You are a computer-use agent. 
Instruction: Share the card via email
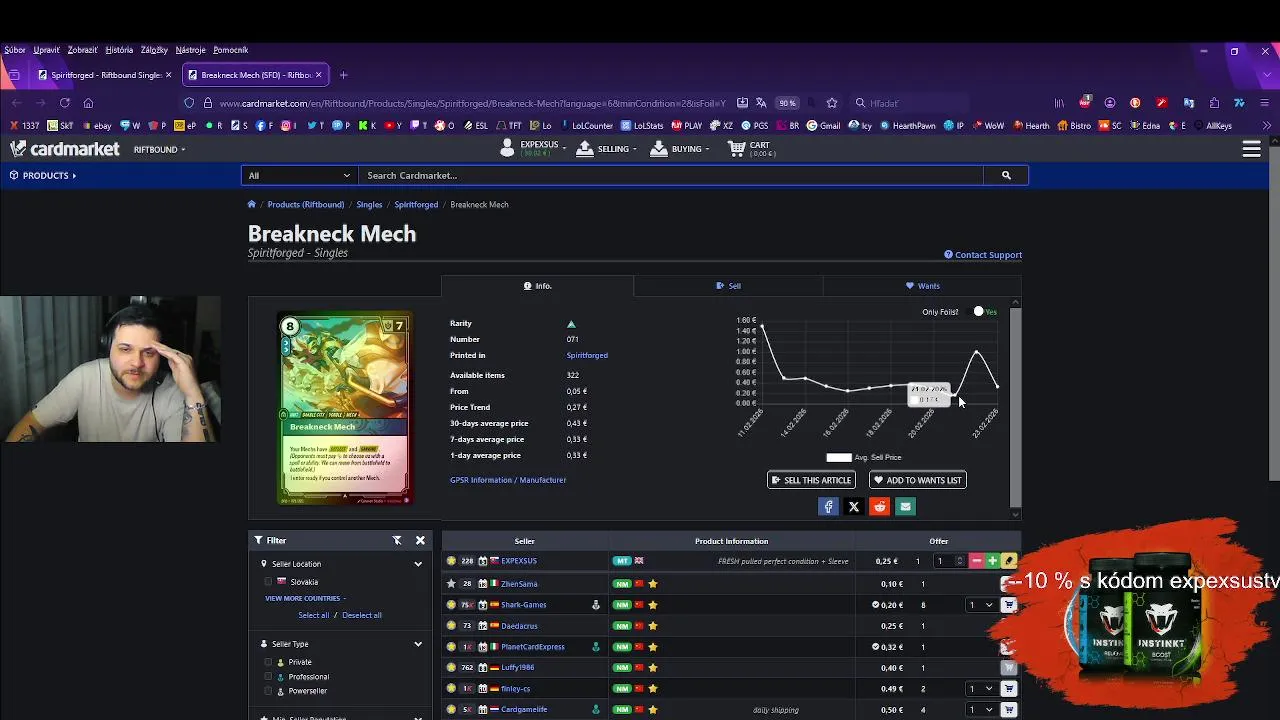tap(906, 507)
